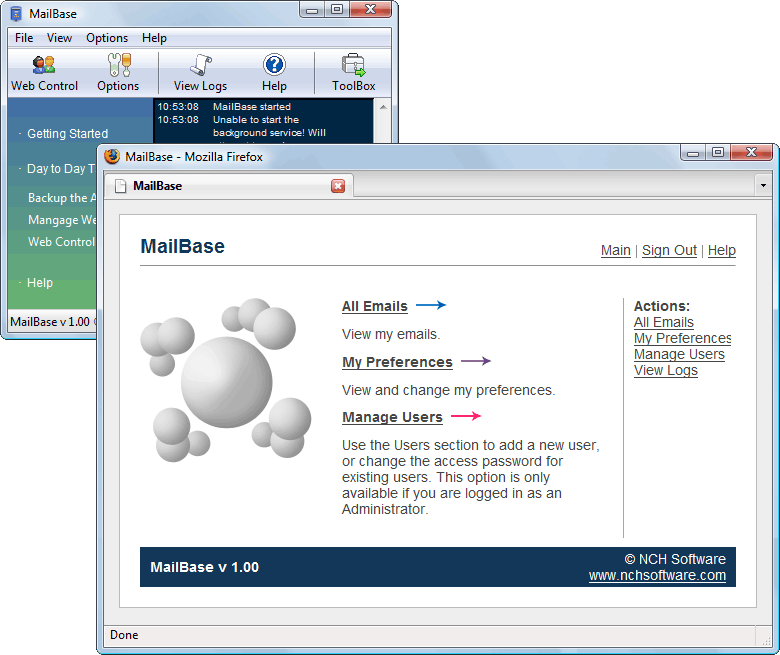This screenshot has height=655, width=780.
Task: Click My Preferences under Actions
Action: point(682,338)
